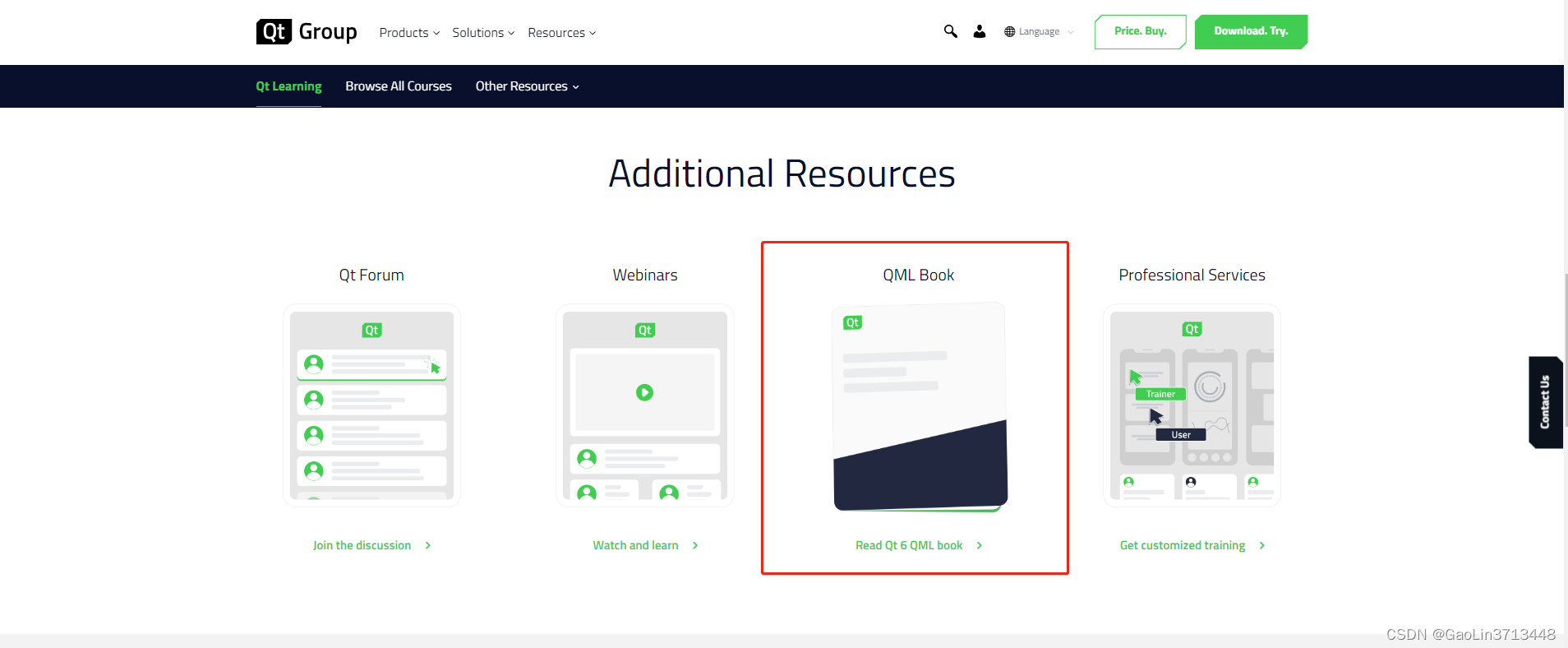Click arrow next to Watch and learn
This screenshot has height=648, width=1568.
pos(695,545)
